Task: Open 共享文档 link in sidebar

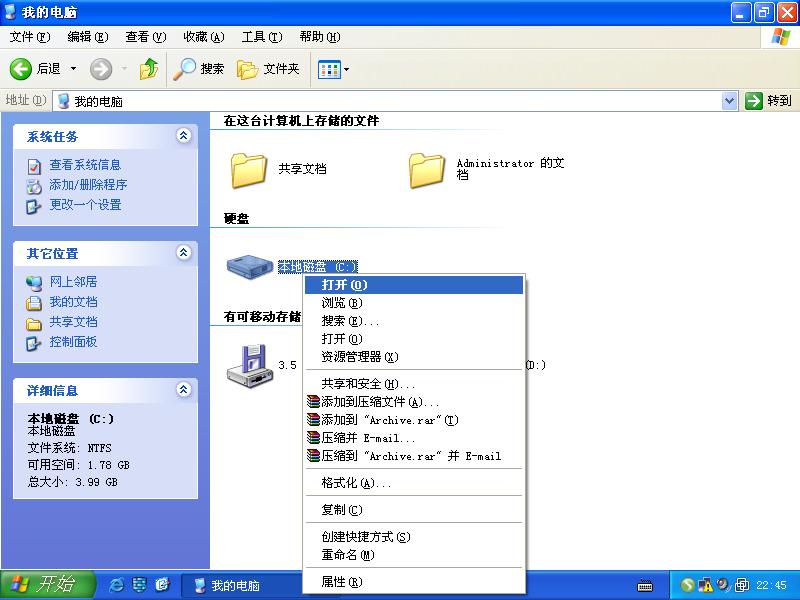Action: coord(73,322)
